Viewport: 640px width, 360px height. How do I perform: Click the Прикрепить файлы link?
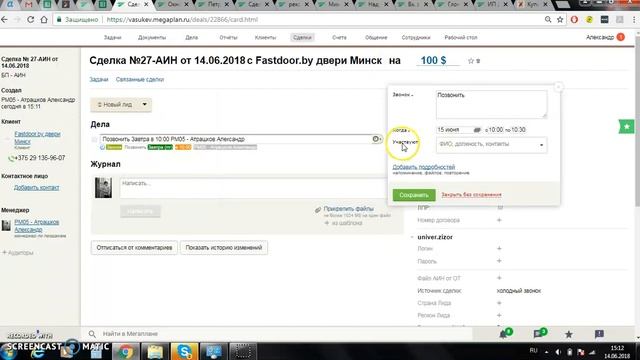(349, 209)
